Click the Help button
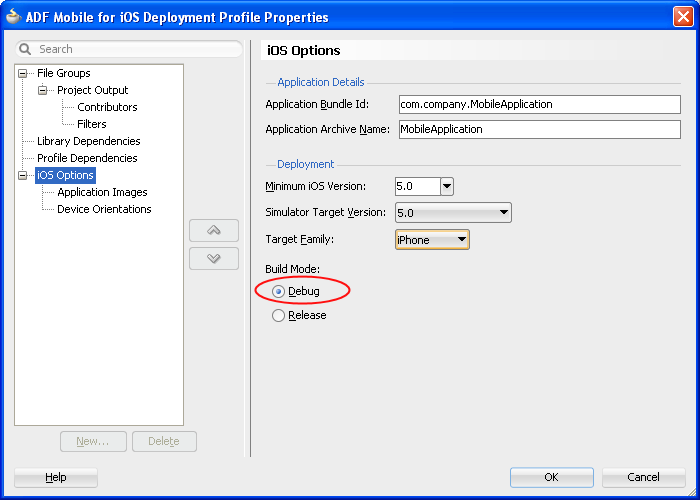 [x=56, y=478]
